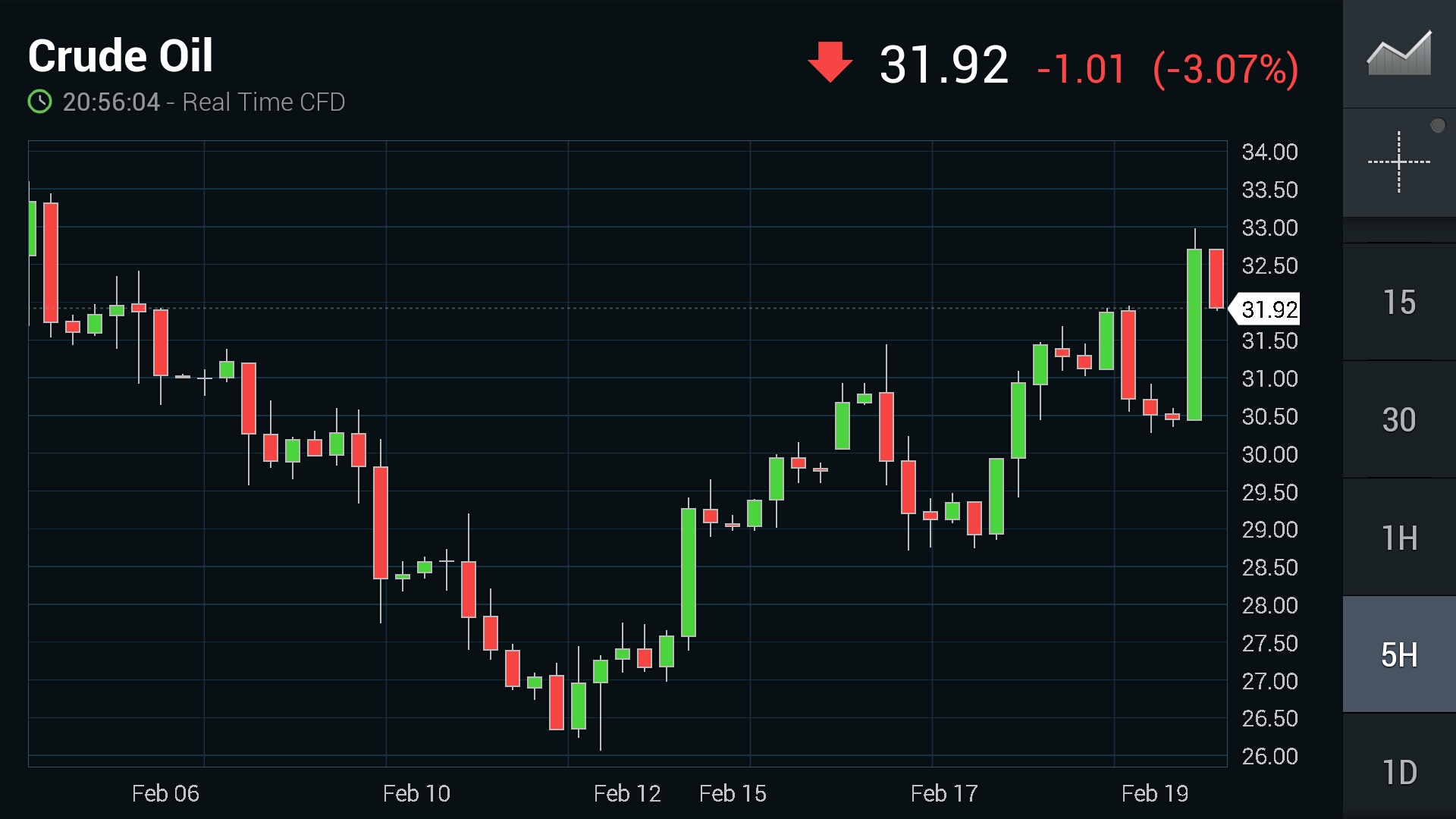The width and height of the screenshot is (1456, 819).
Task: Tap the Crude Oil title
Action: click(x=121, y=56)
